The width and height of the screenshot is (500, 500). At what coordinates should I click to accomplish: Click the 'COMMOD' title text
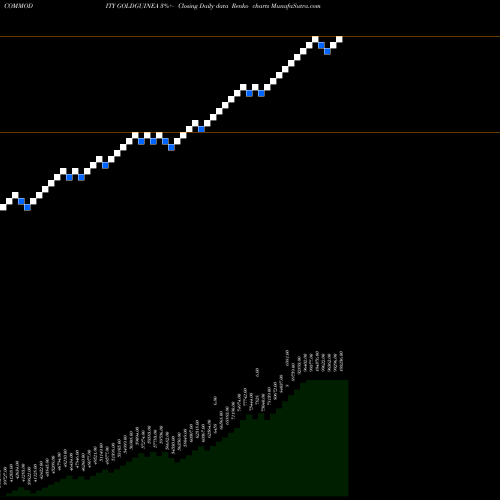tap(19, 6)
